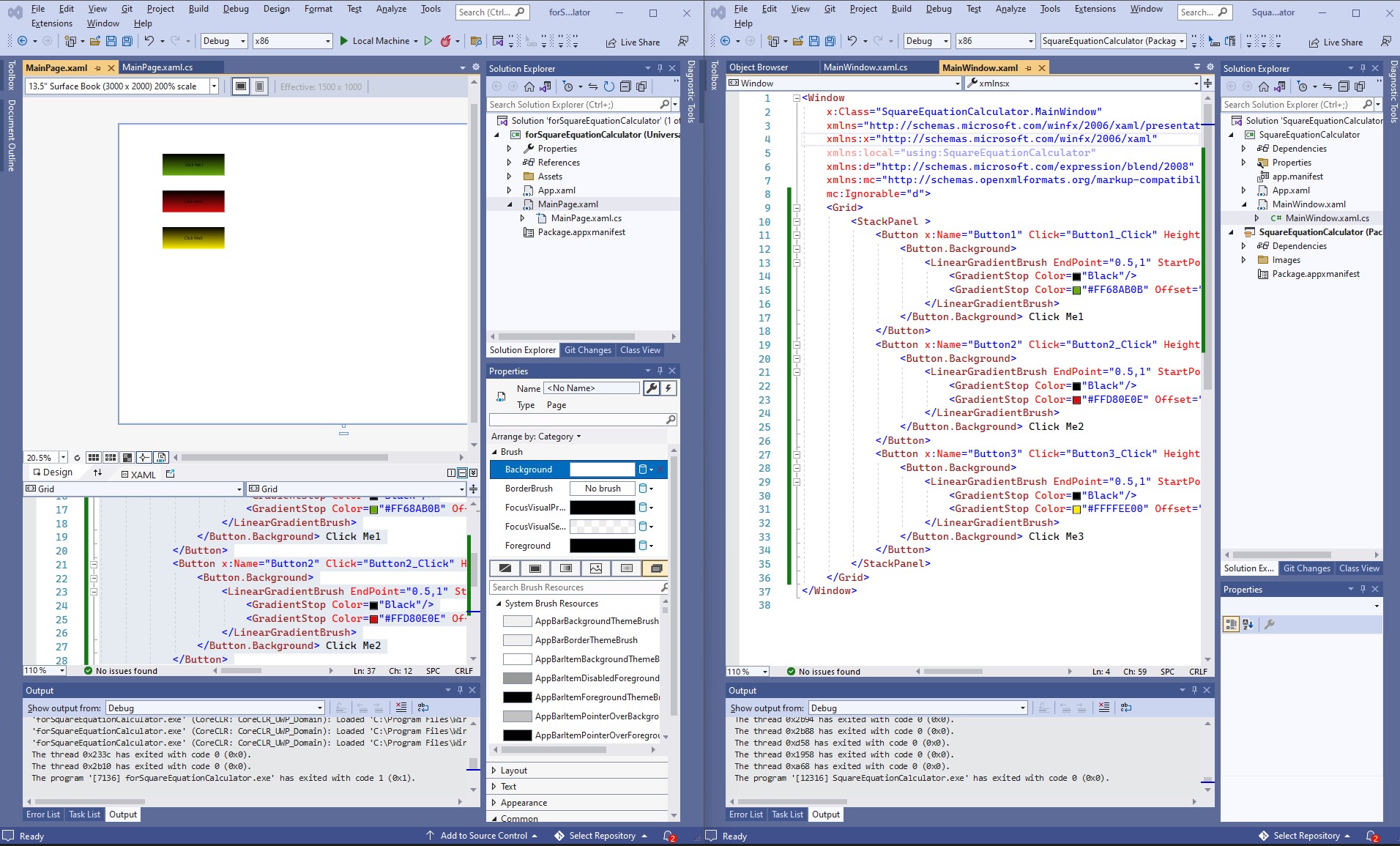This screenshot has width=1400, height=846.
Task: Expand Layout category in Properties
Action: click(x=494, y=771)
